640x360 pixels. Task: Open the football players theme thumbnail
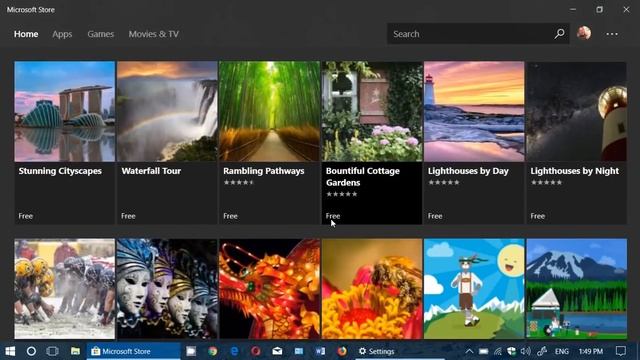(x=64, y=289)
